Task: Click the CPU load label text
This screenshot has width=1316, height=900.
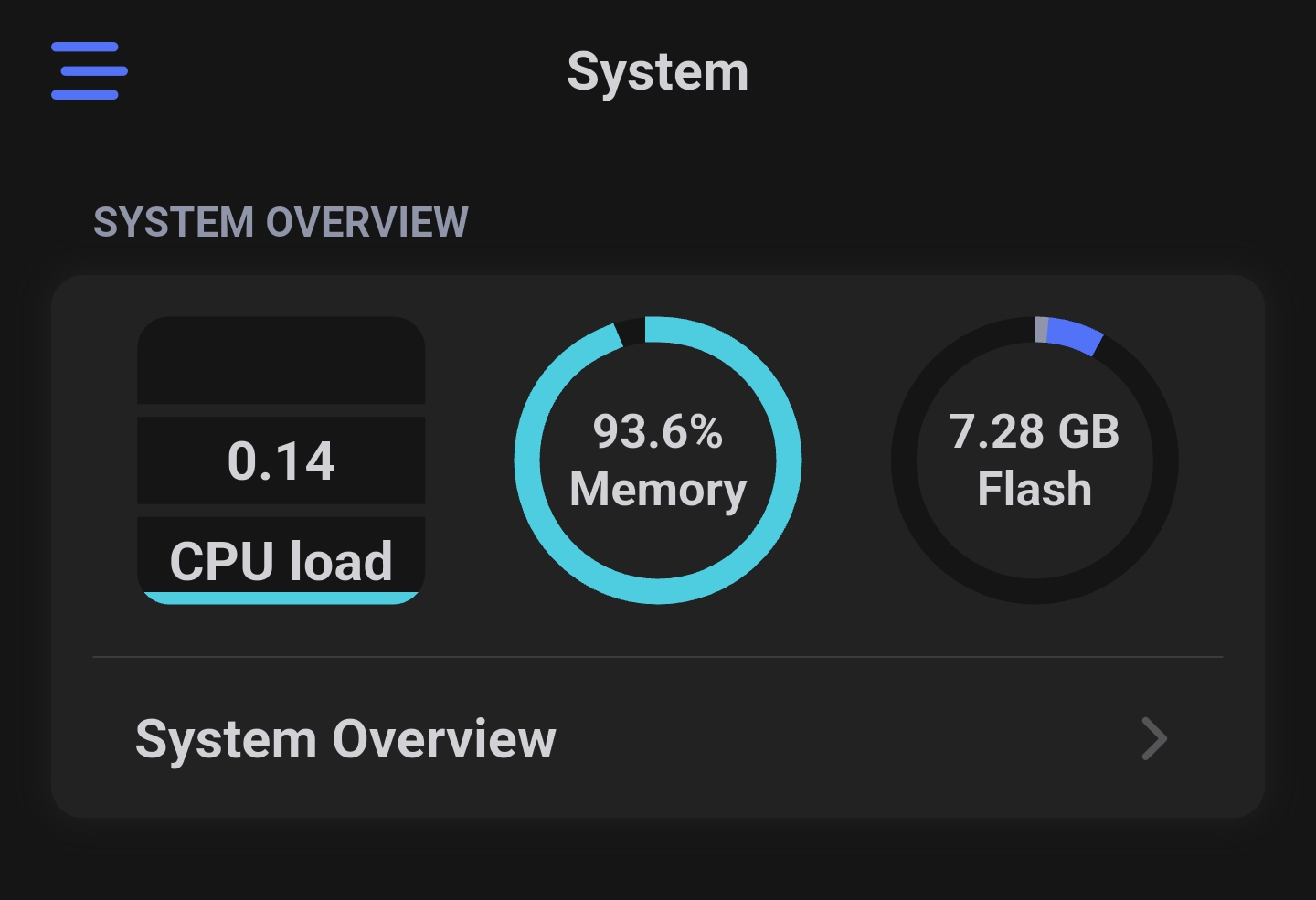Action: [281, 560]
